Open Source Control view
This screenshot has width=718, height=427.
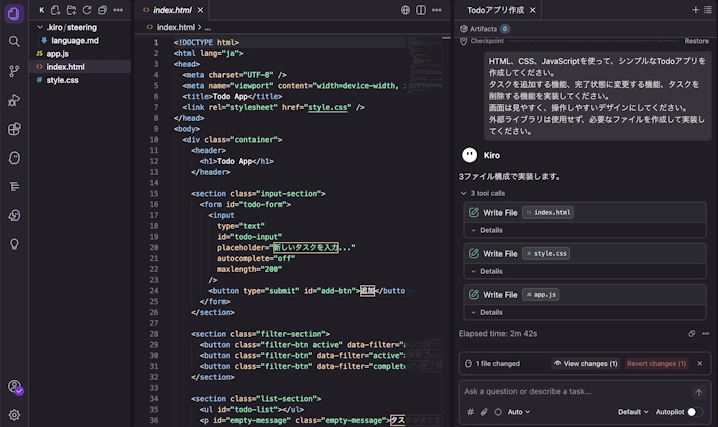click(14, 71)
